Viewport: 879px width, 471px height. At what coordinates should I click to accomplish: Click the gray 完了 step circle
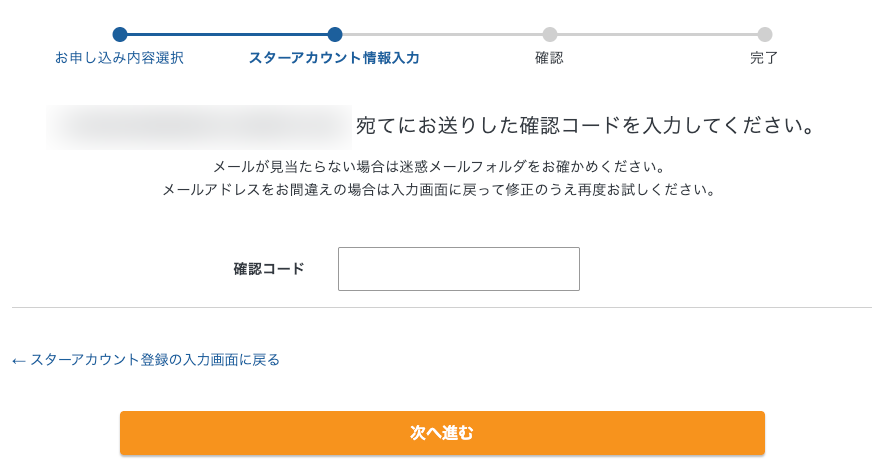pos(765,34)
